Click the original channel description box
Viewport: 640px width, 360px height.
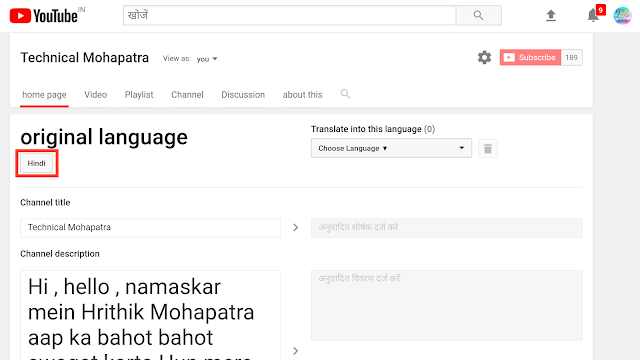coord(150,315)
